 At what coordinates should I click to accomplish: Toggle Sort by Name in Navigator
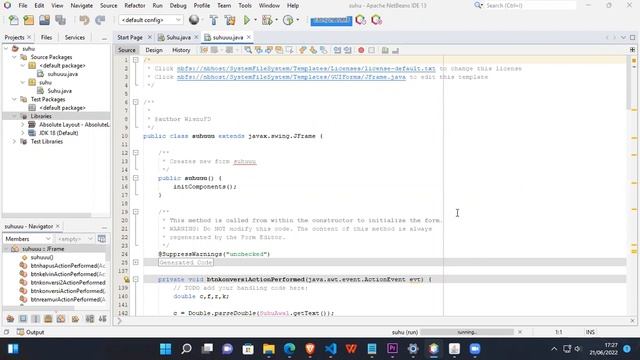(x=90, y=319)
